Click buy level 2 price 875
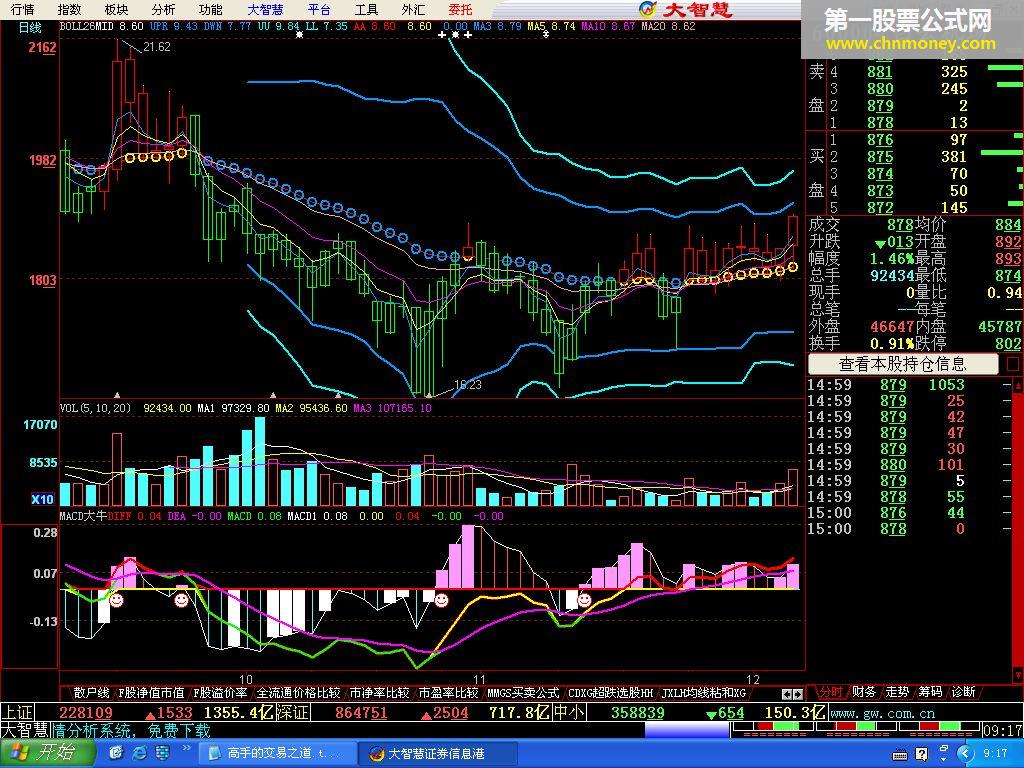The height and width of the screenshot is (768, 1024). coord(880,157)
